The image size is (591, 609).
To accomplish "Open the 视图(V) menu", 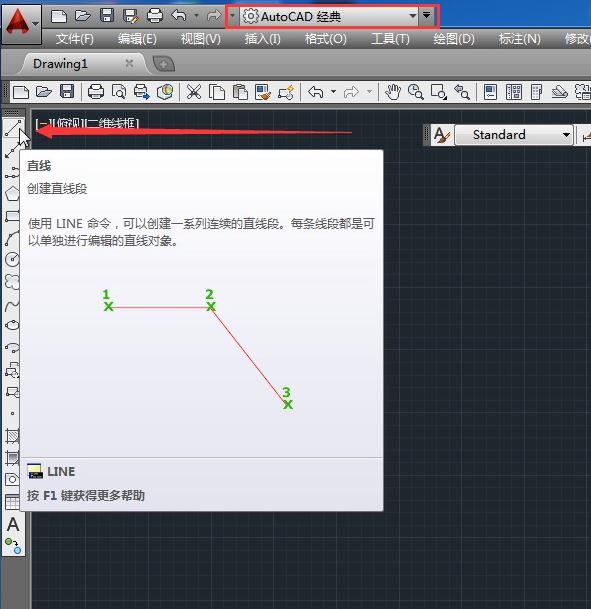I will 200,39.
